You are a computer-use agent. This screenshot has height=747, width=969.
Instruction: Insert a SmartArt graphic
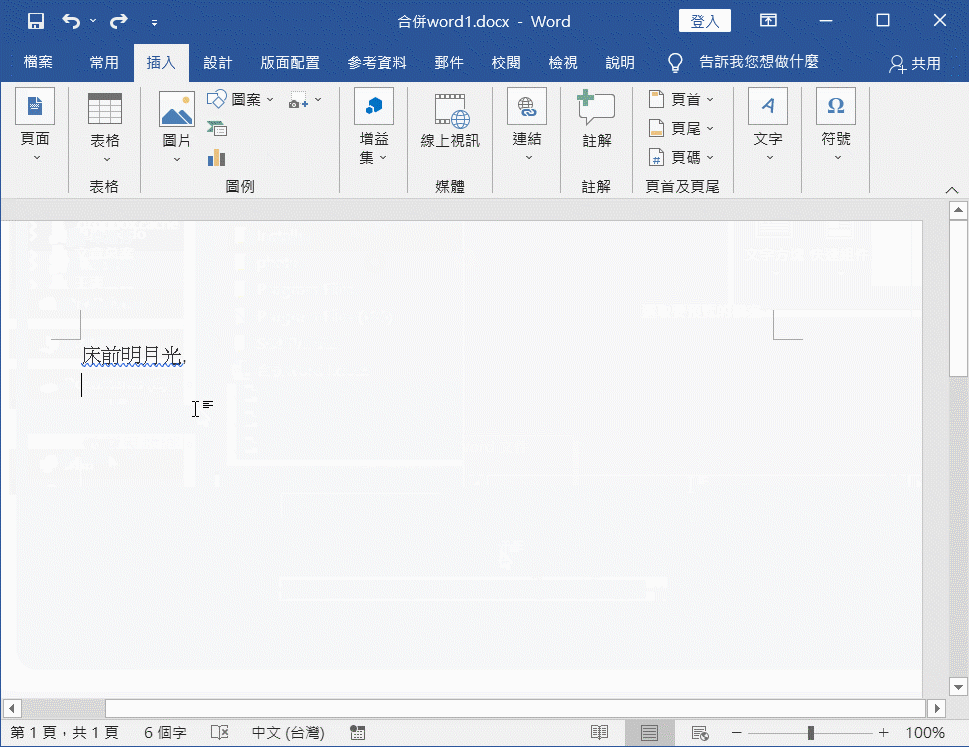[217, 128]
